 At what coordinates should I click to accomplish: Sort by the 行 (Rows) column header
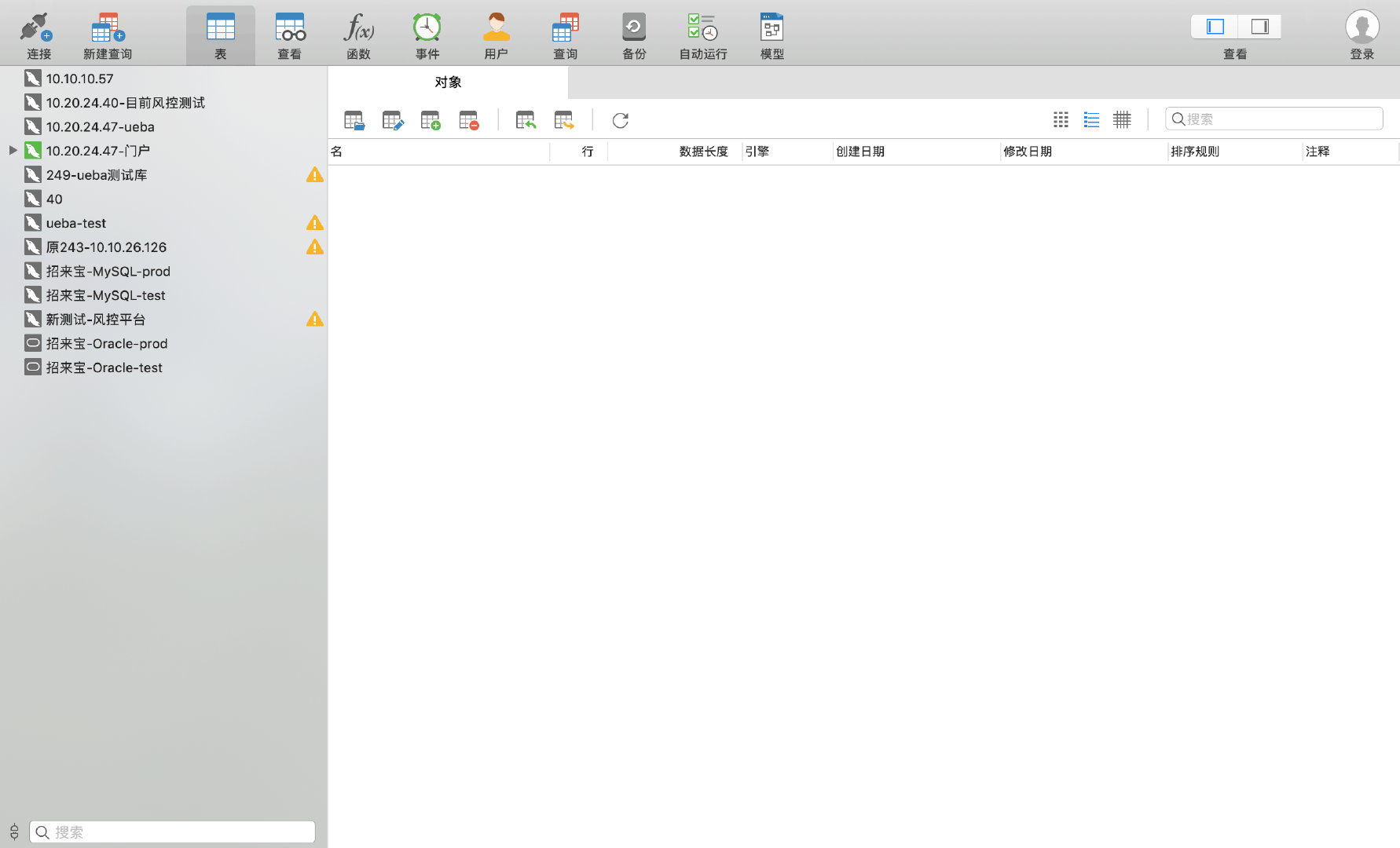tap(578, 152)
